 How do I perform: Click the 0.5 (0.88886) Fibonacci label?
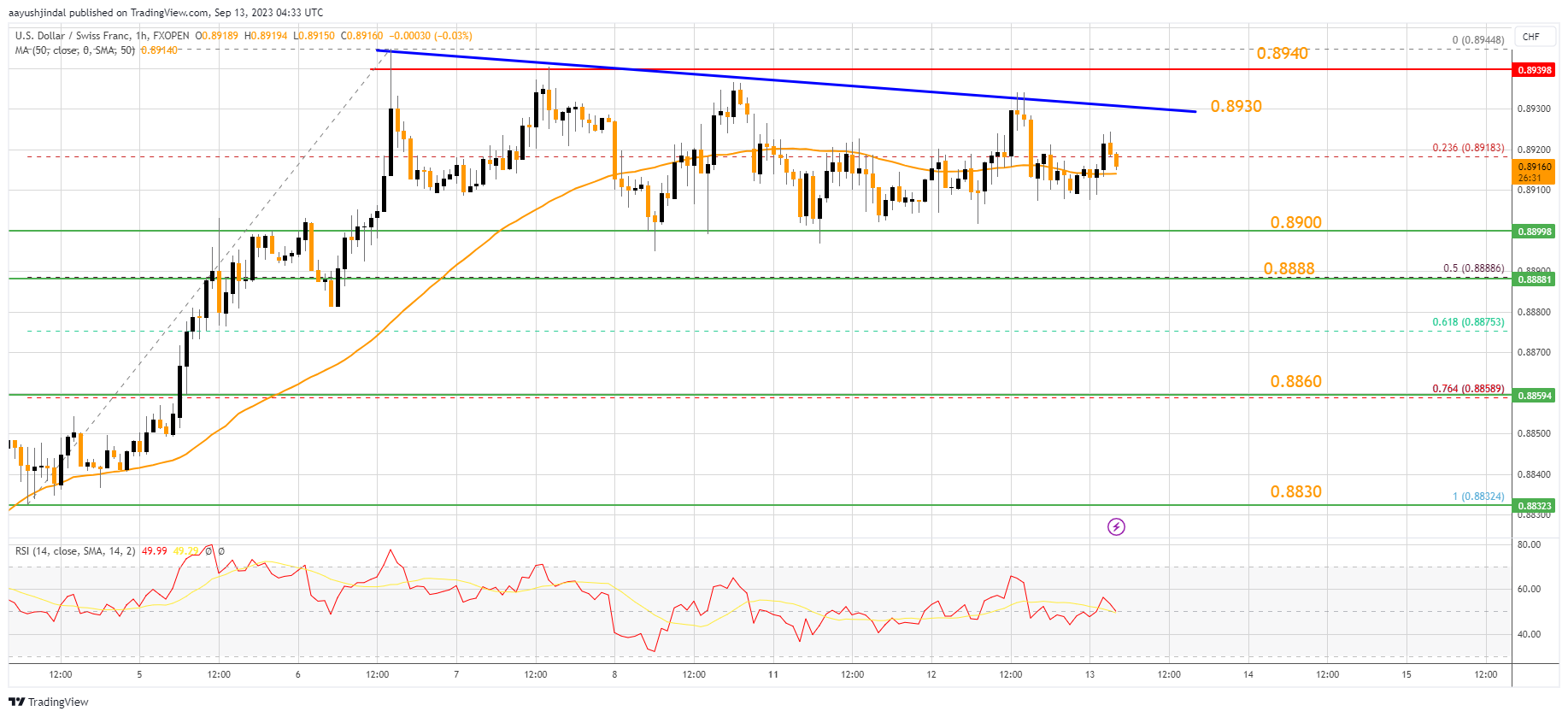click(x=1473, y=268)
